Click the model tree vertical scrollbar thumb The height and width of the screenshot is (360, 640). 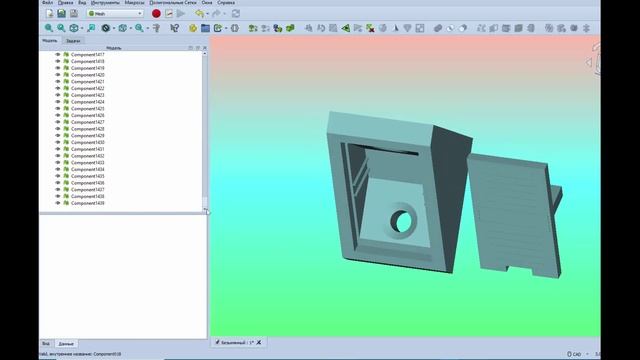click(204, 202)
